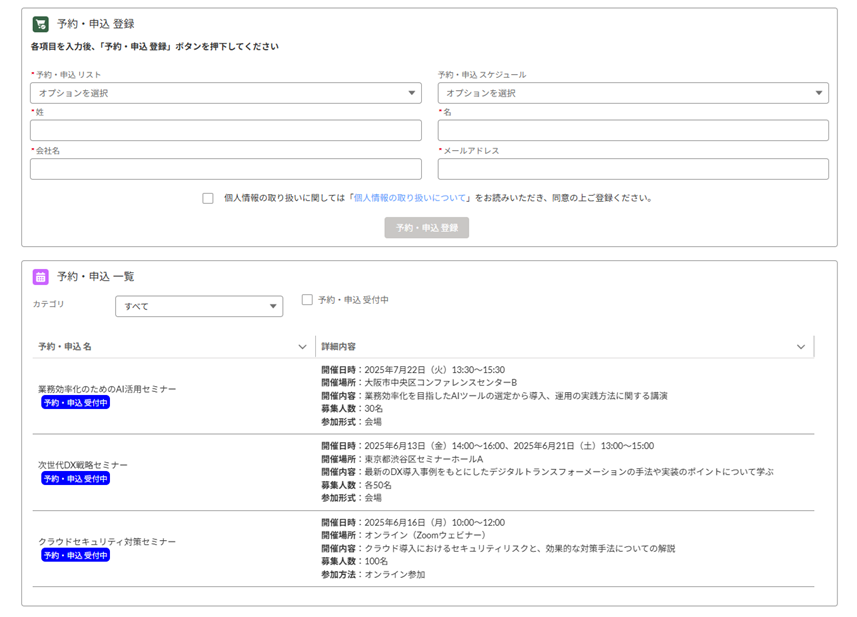857x617 pixels.
Task: Focus the 姓 input field
Action: pos(226,131)
